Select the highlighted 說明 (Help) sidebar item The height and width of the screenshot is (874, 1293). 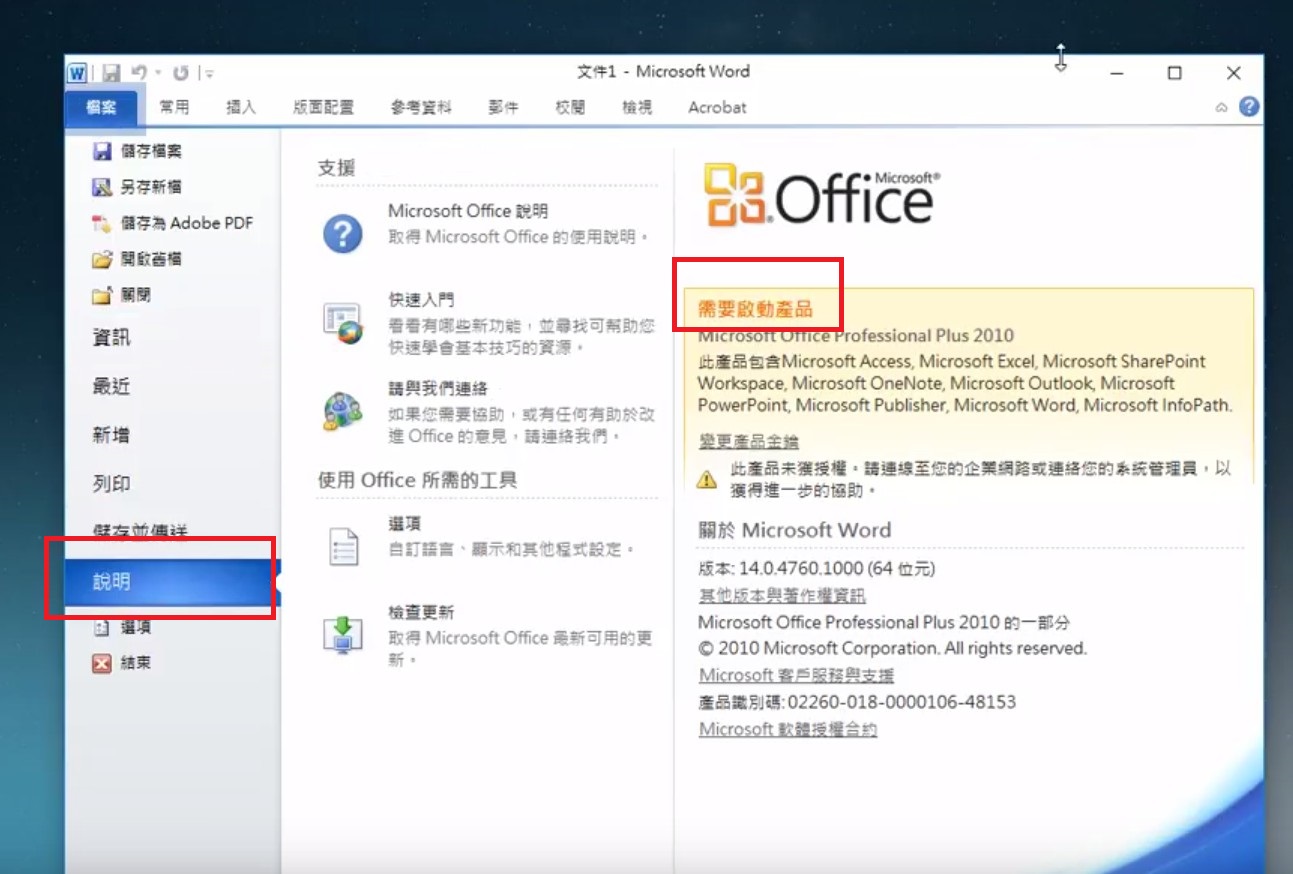[172, 582]
